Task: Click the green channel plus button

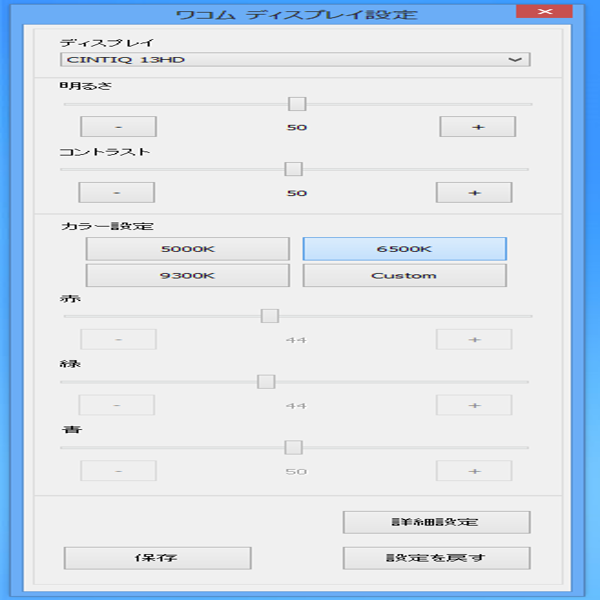Action: [x=474, y=405]
